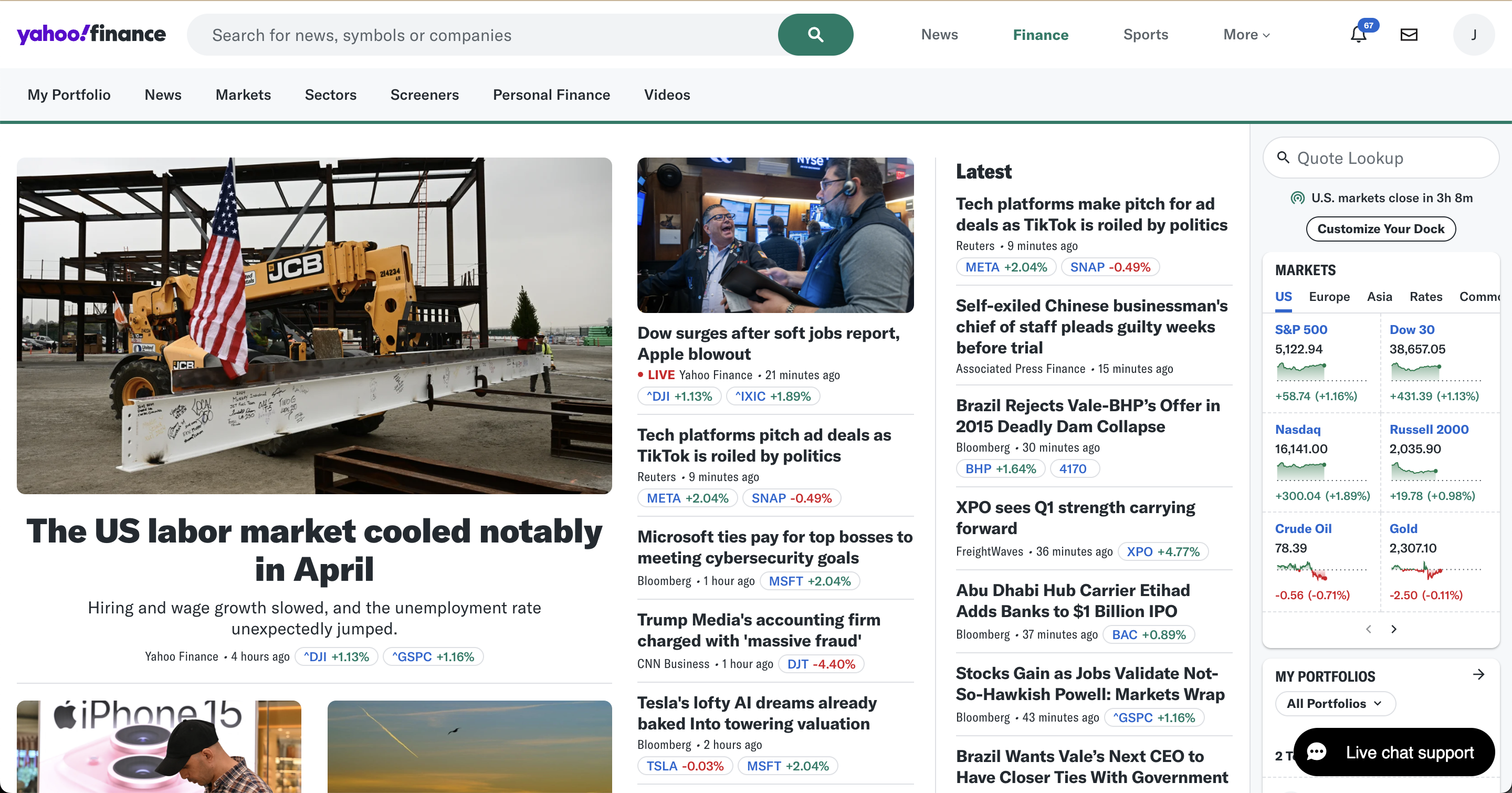The image size is (1512, 793).
Task: Click the BHP +1.64% ticker chip
Action: (x=1000, y=468)
